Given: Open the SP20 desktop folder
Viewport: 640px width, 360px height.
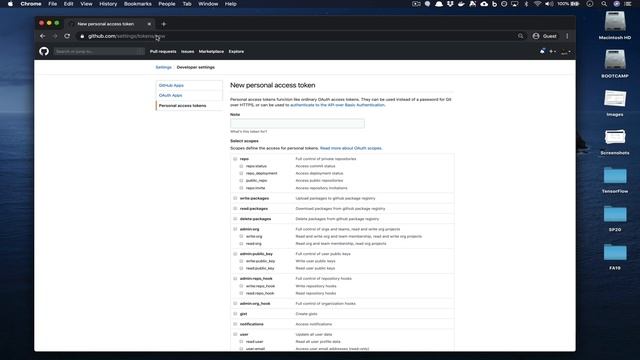Looking at the screenshot, I should (x=615, y=218).
